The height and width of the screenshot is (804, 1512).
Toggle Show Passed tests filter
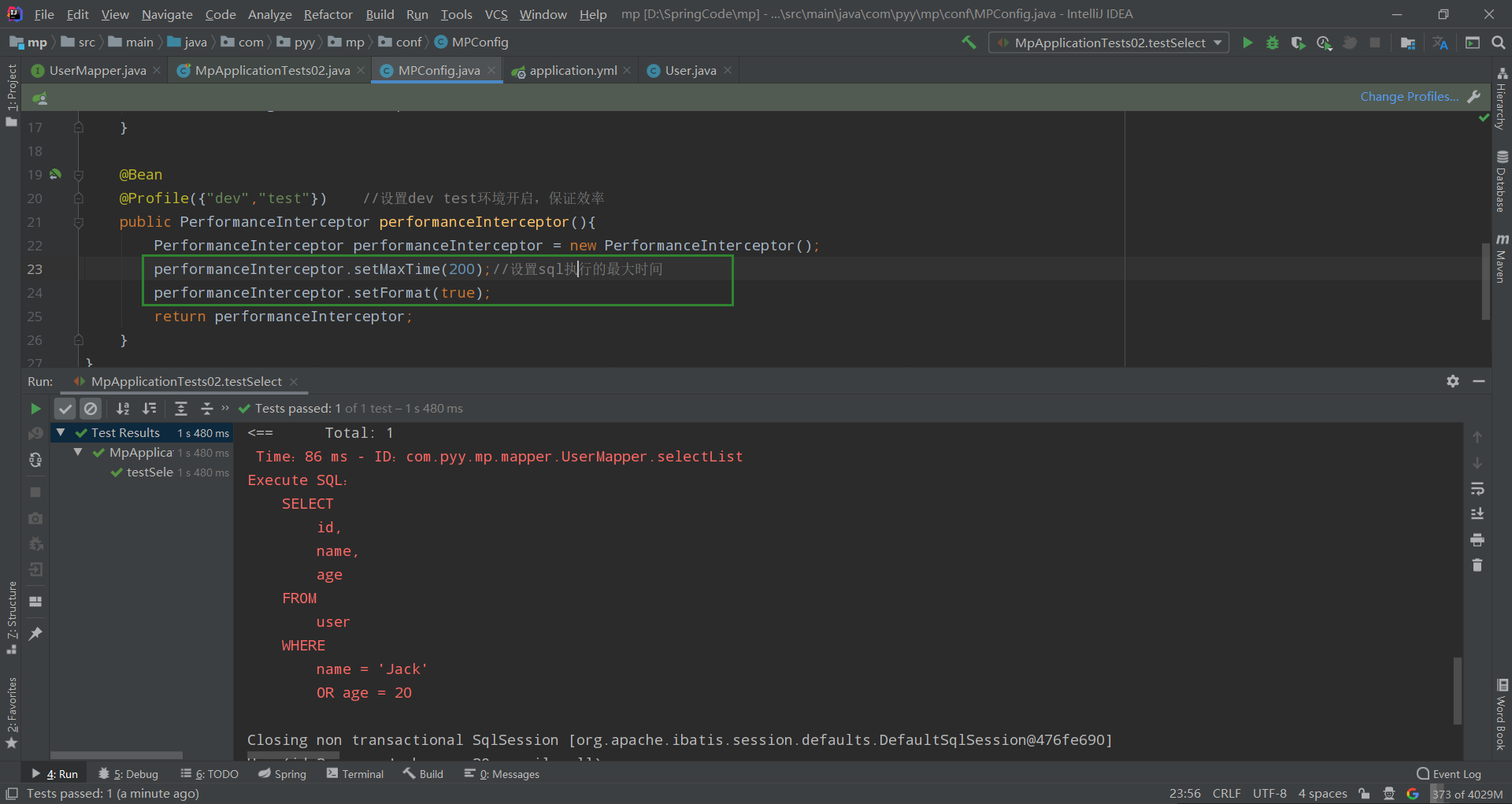(x=65, y=409)
